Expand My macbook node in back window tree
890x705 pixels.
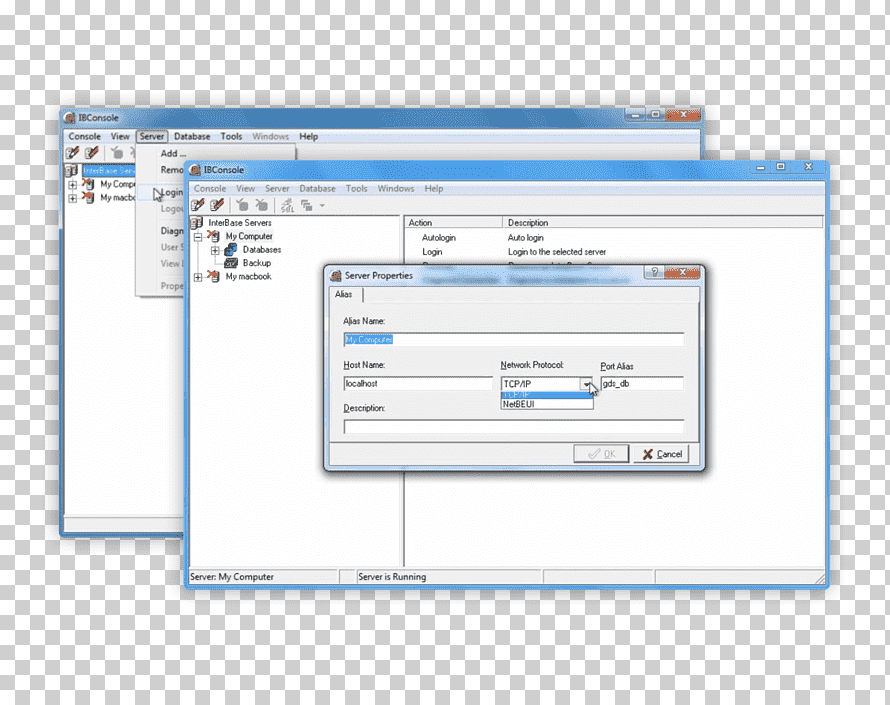[73, 199]
